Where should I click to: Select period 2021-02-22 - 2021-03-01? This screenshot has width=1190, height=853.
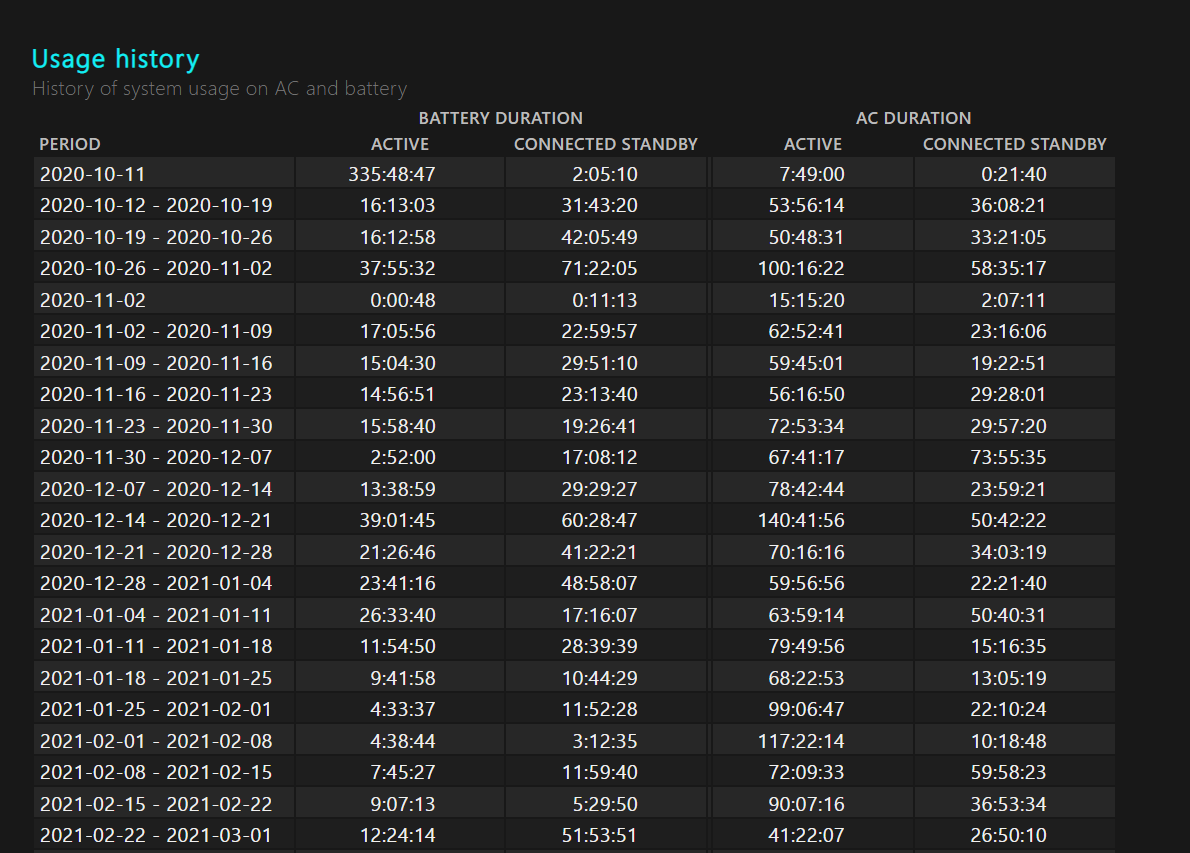click(x=156, y=836)
